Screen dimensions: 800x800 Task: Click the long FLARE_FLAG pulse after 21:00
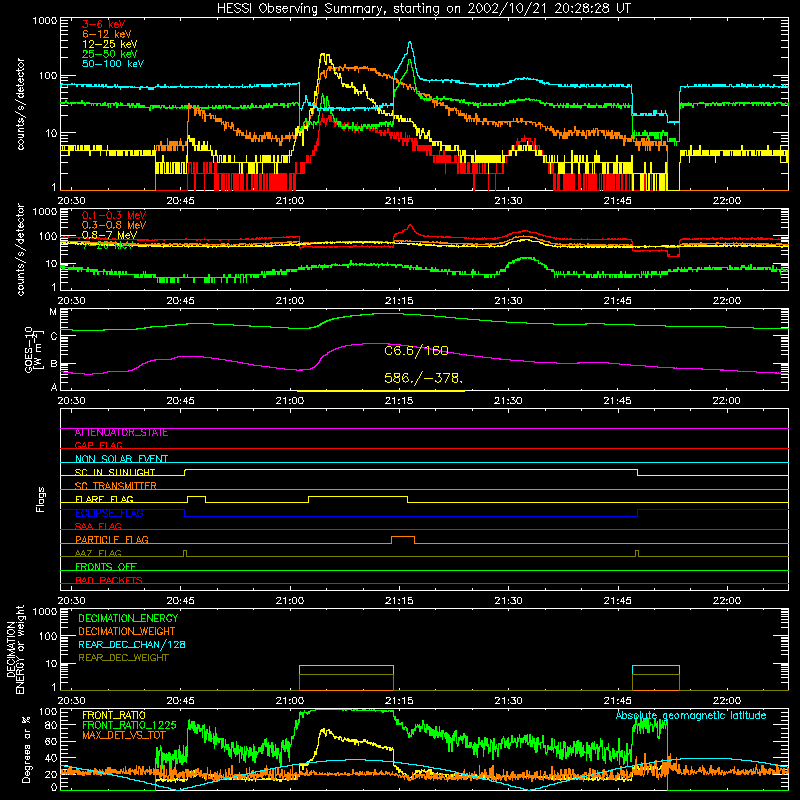(358, 499)
